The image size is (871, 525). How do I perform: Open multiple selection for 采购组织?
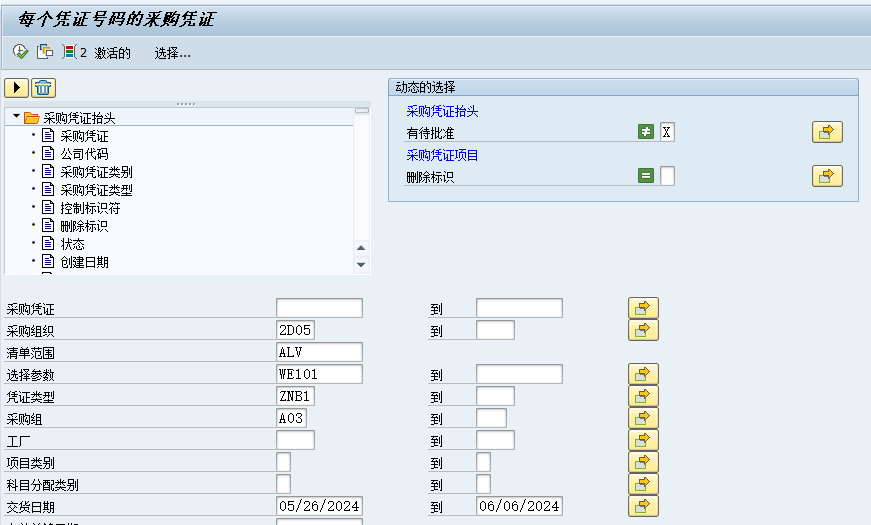point(643,330)
